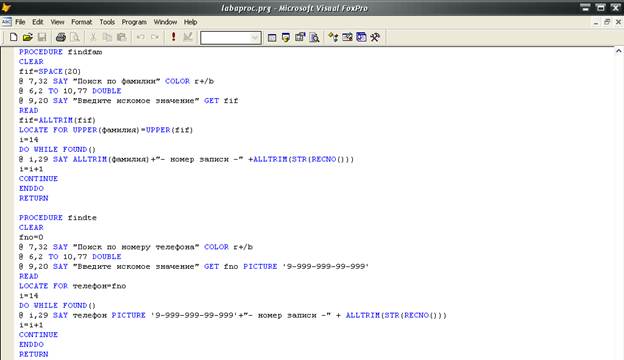Click the FoxPro fox icon in title bar
The width and height of the screenshot is (624, 360).
(x=6, y=7)
